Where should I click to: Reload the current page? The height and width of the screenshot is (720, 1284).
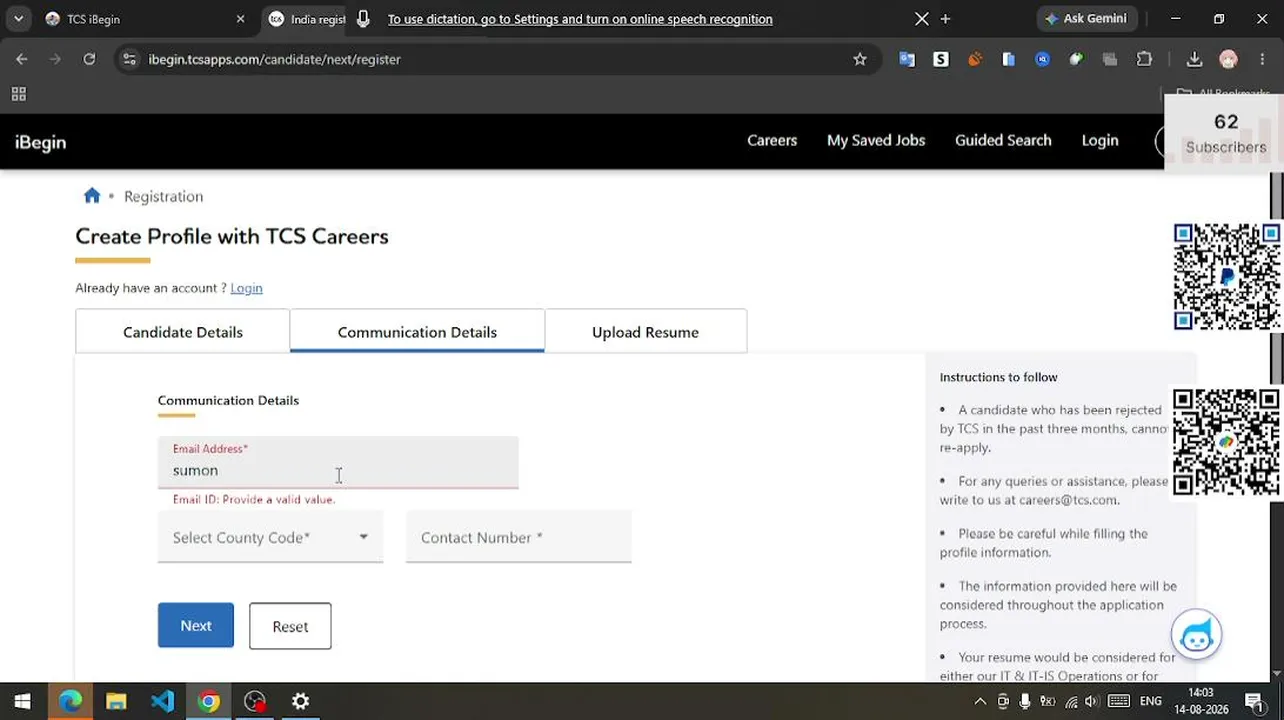point(89,59)
